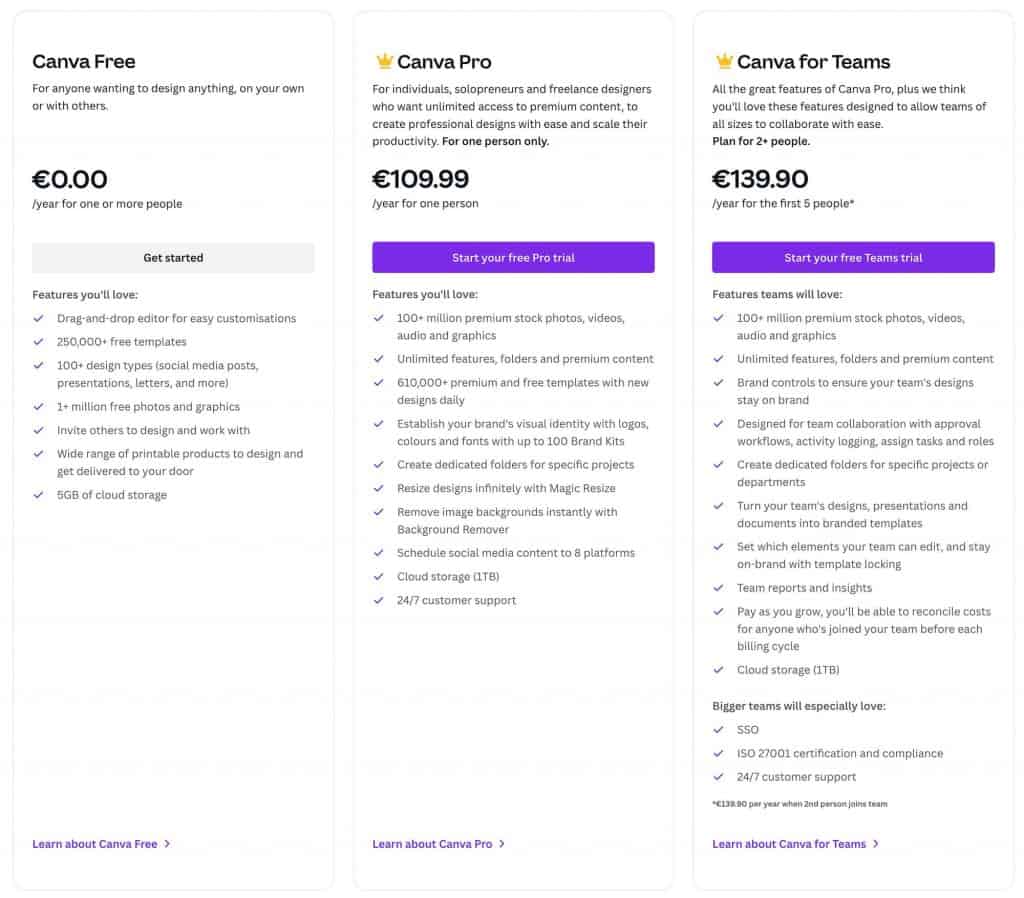This screenshot has height=898, width=1024.
Task: Click Start your free Teams trial
Action: (x=852, y=257)
